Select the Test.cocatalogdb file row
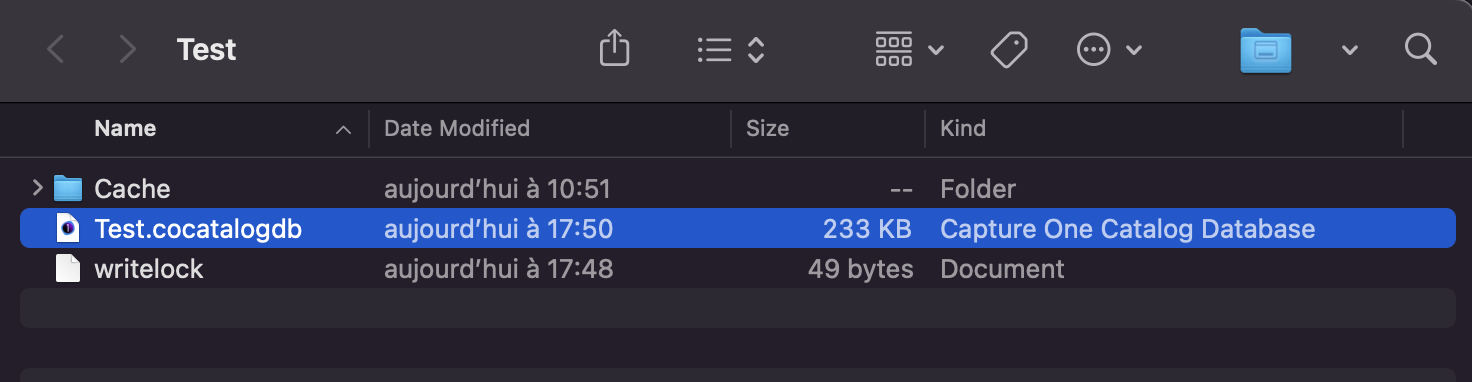1472x382 pixels. tap(738, 229)
